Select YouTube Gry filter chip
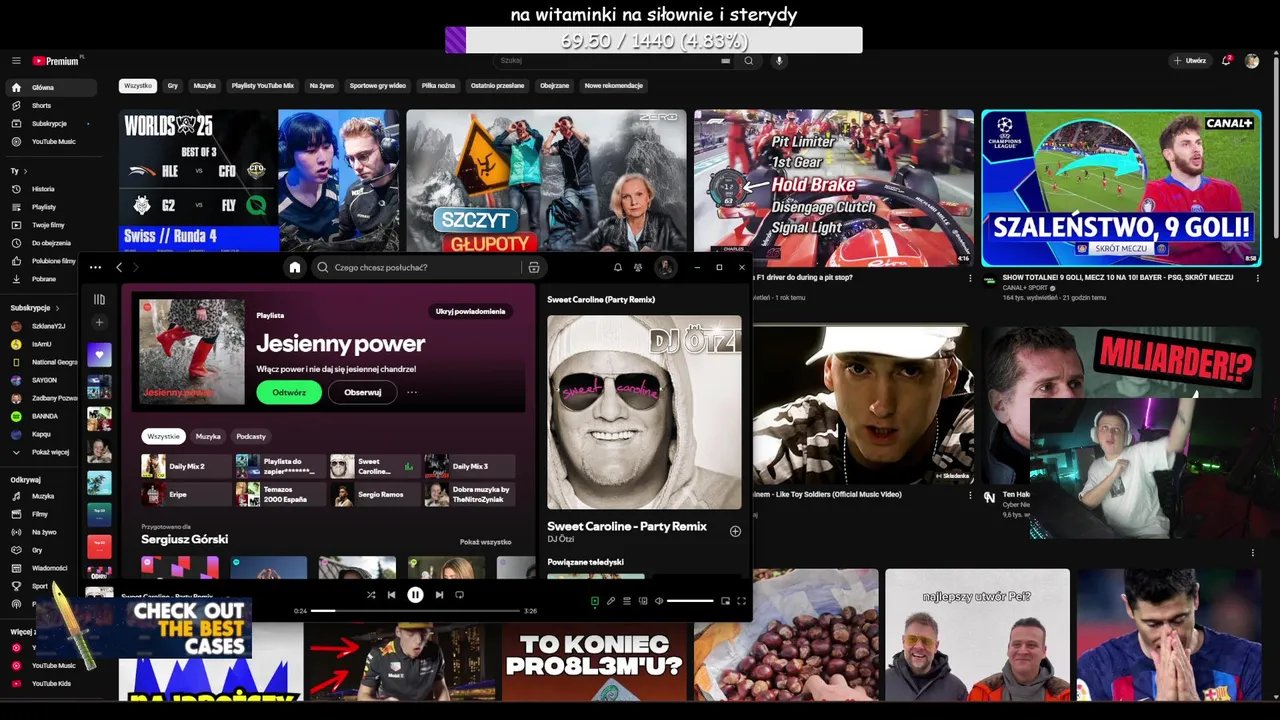The height and width of the screenshot is (720, 1280). pos(172,86)
